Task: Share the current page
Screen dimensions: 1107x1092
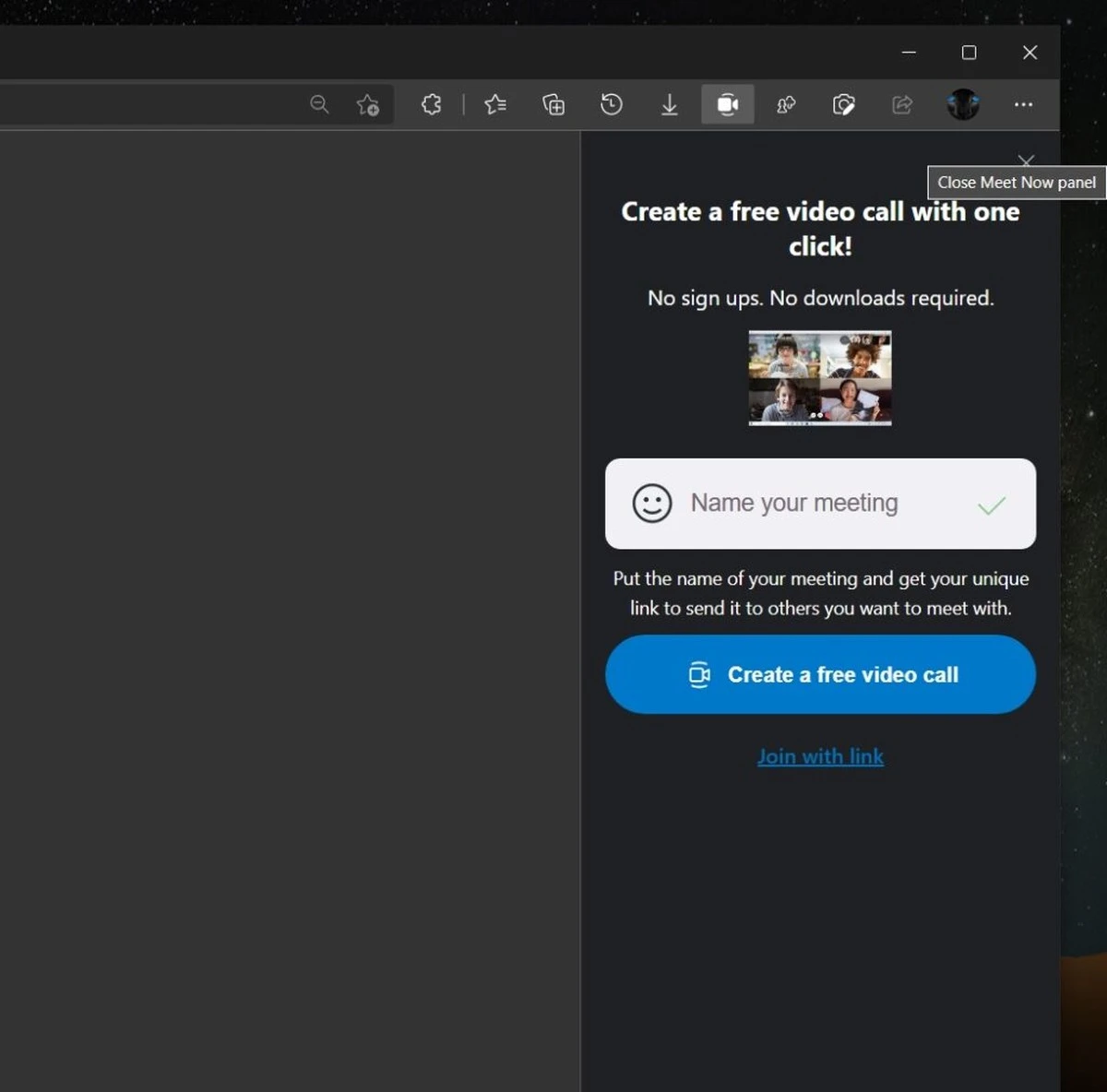Action: [x=901, y=104]
